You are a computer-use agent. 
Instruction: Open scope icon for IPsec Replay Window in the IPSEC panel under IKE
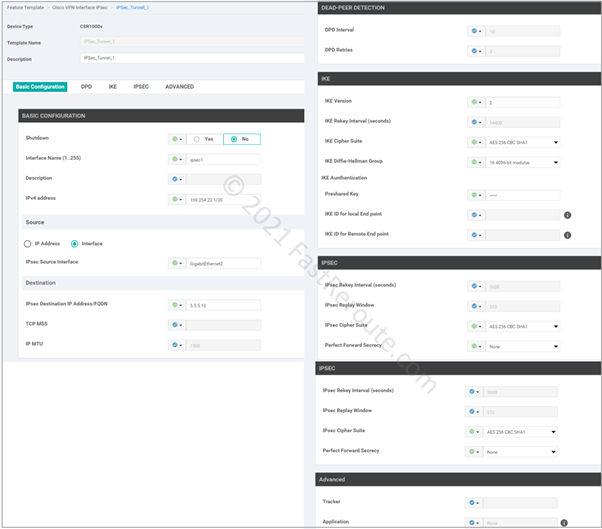tap(476, 306)
